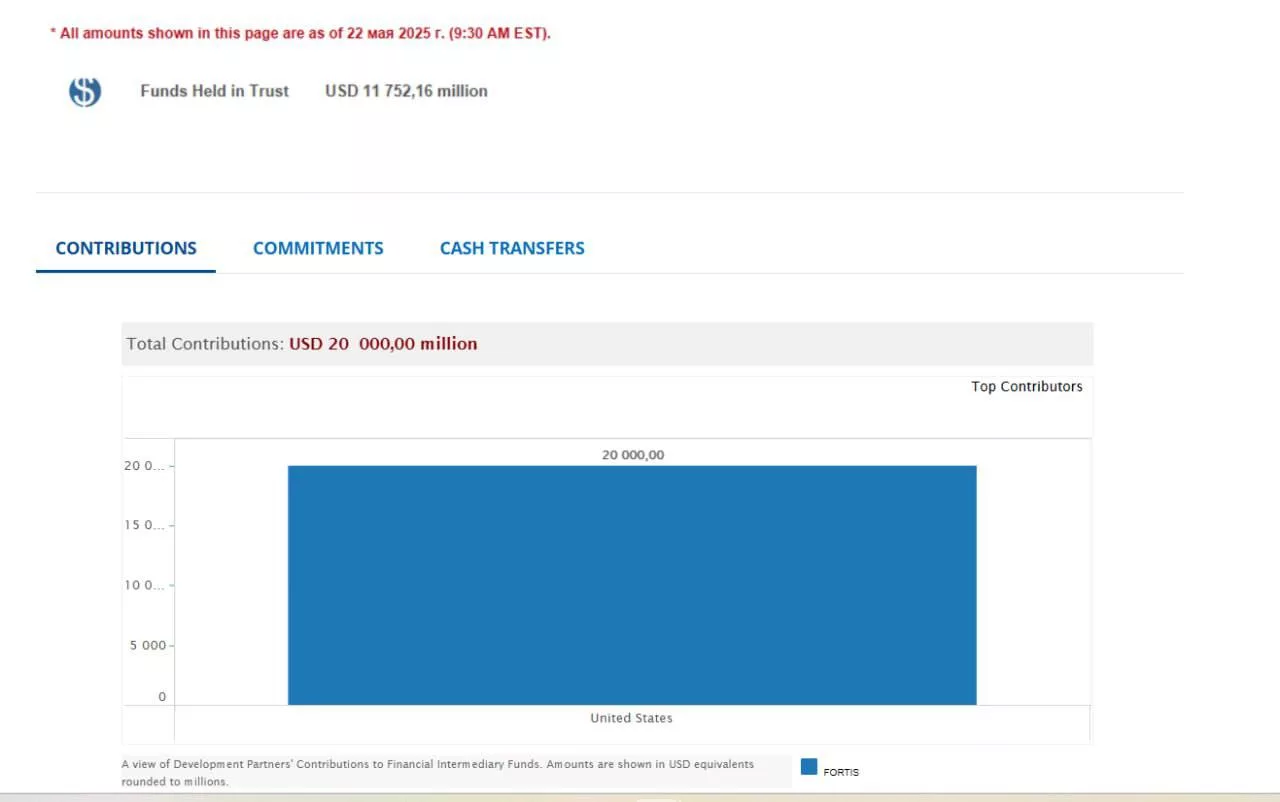Switch to the Commitments tab

pos(318,248)
